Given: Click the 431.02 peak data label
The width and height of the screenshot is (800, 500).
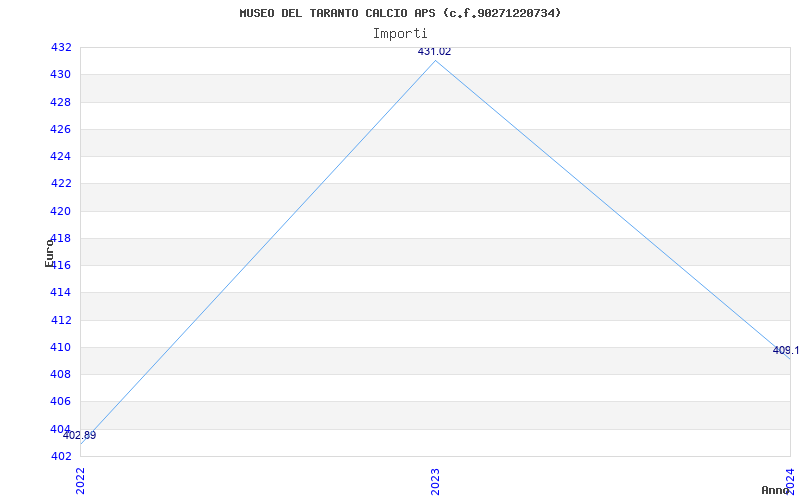Looking at the screenshot, I should [x=434, y=52].
